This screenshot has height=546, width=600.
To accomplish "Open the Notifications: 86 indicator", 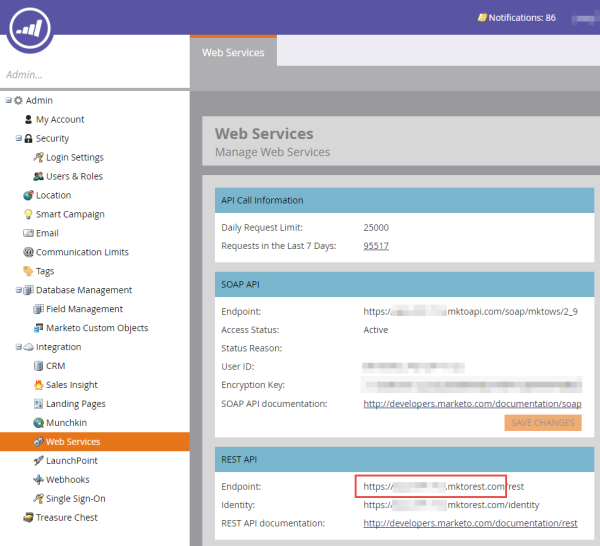I will click(x=517, y=18).
